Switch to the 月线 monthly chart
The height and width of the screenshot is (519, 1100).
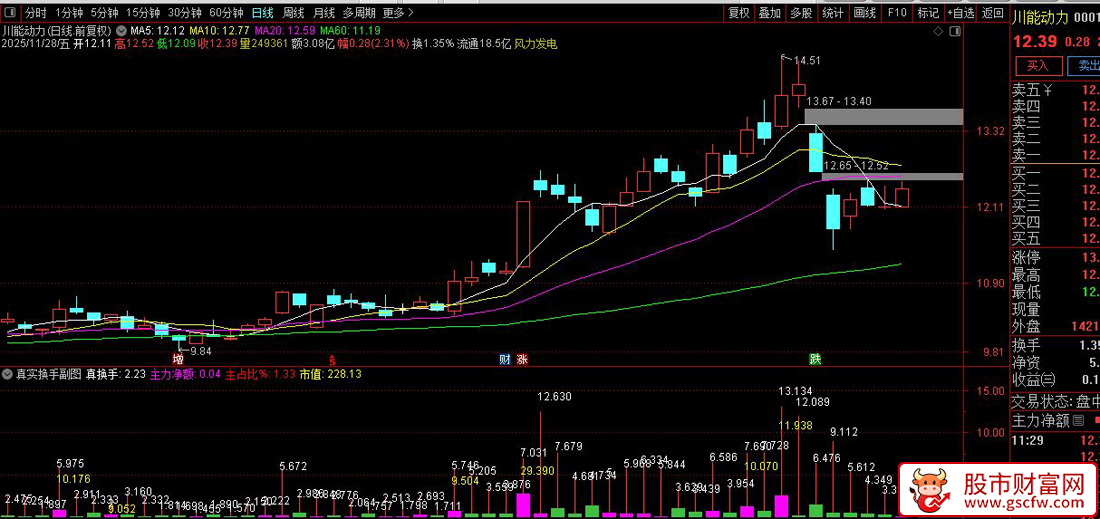[x=323, y=13]
